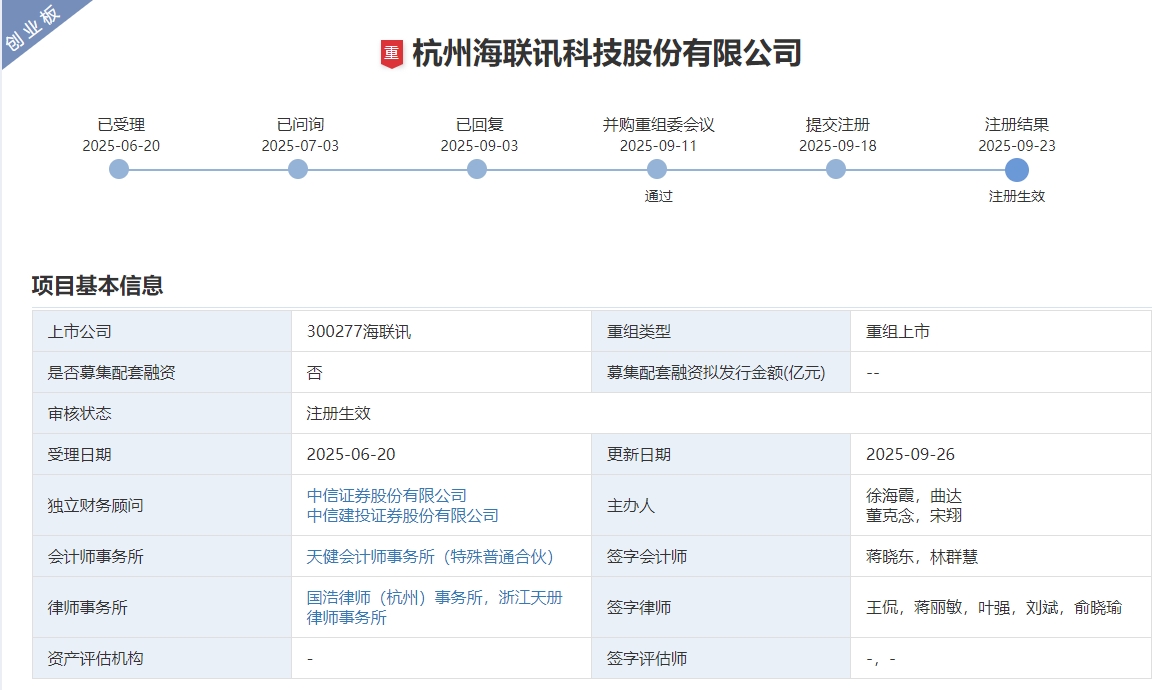Select the 已回复 2025-09-03 timeline node
Viewport: 1175px width, 690px height.
477,169
